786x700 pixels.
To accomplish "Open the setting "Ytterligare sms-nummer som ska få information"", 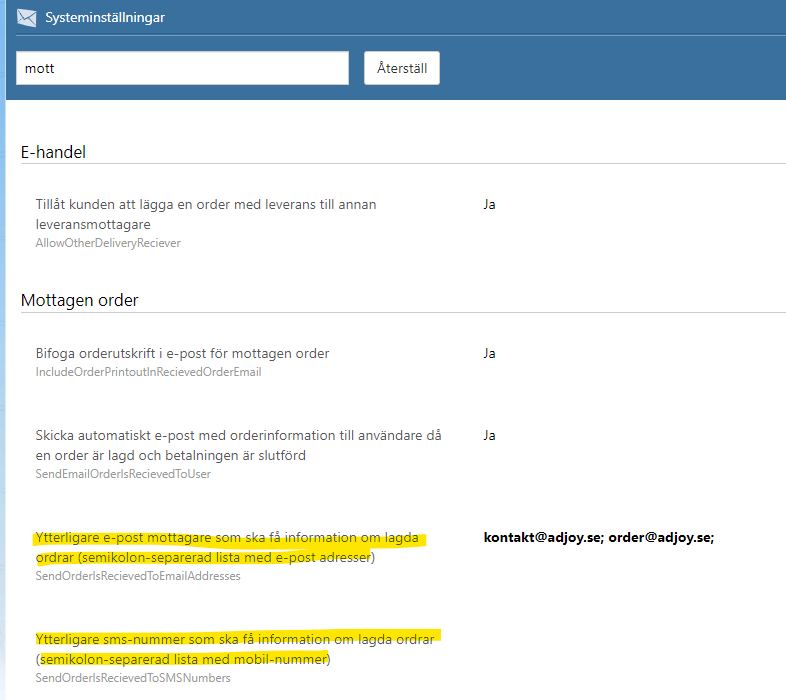I will [x=235, y=649].
